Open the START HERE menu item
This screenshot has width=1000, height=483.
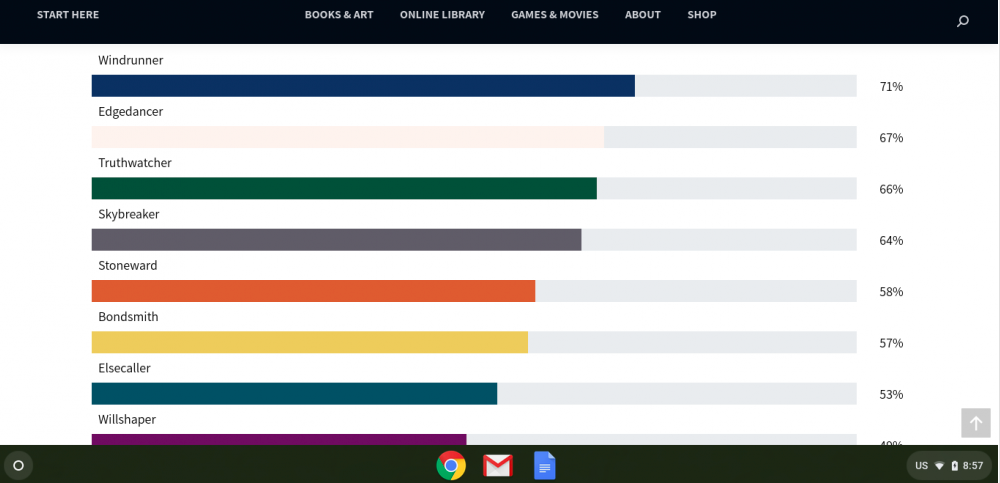point(68,15)
